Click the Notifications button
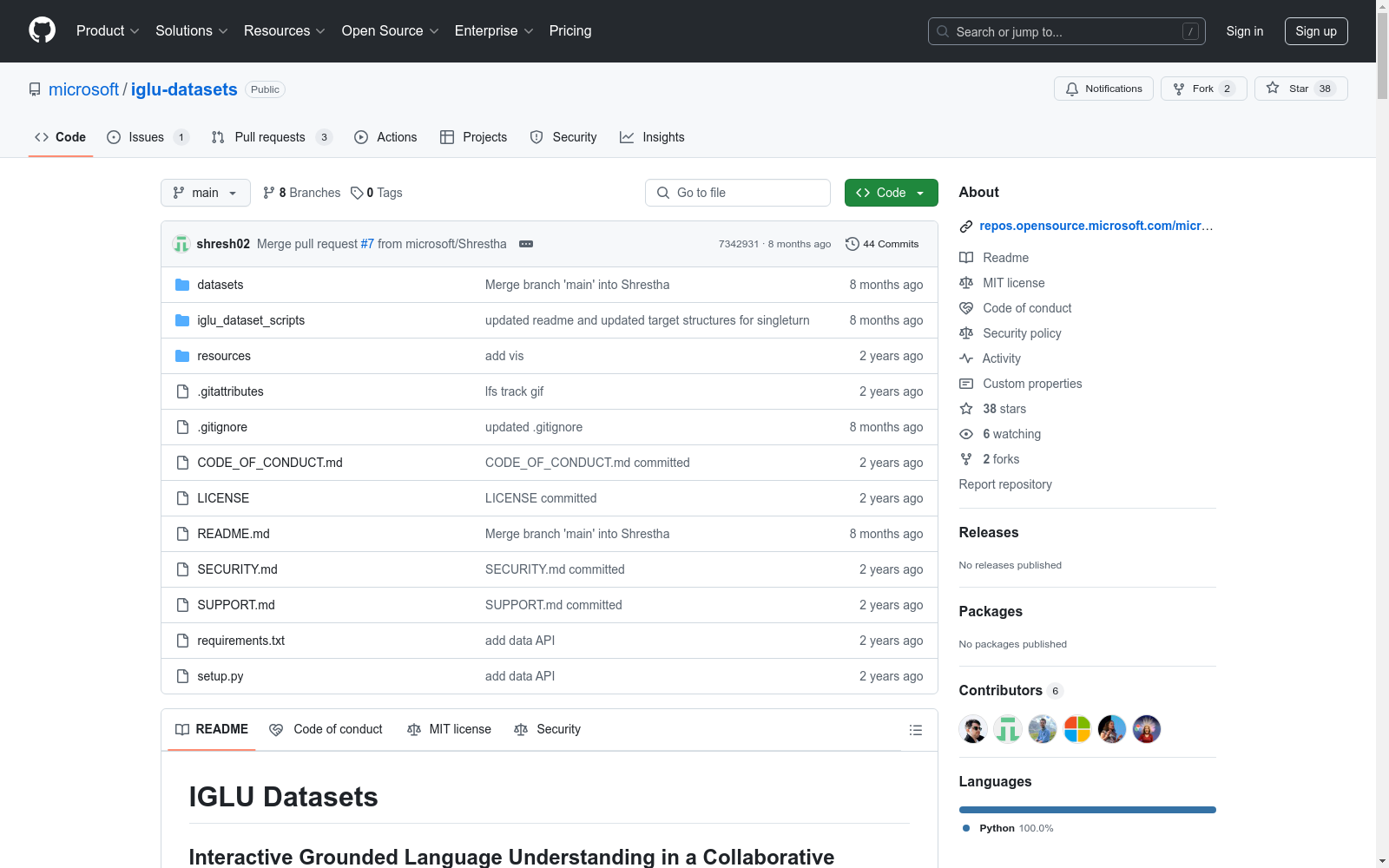Image resolution: width=1389 pixels, height=868 pixels. 1103,89
